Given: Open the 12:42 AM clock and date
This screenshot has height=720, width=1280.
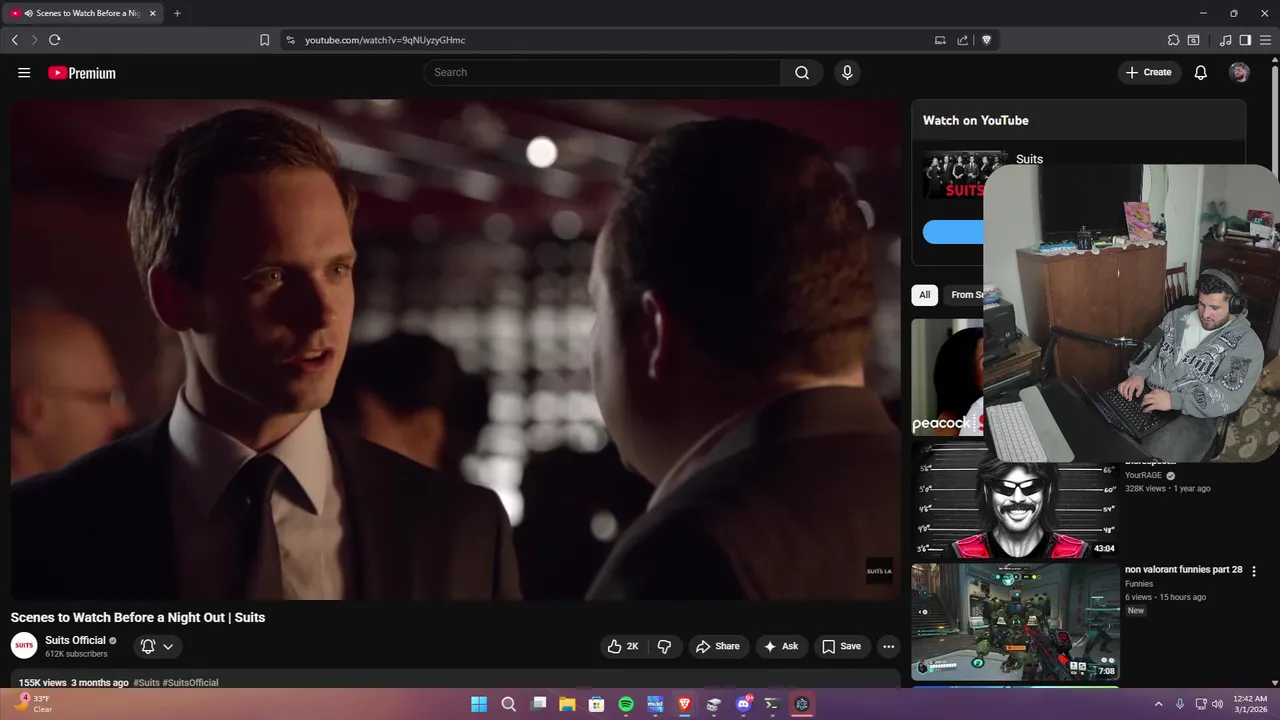Looking at the screenshot, I should [1250, 704].
